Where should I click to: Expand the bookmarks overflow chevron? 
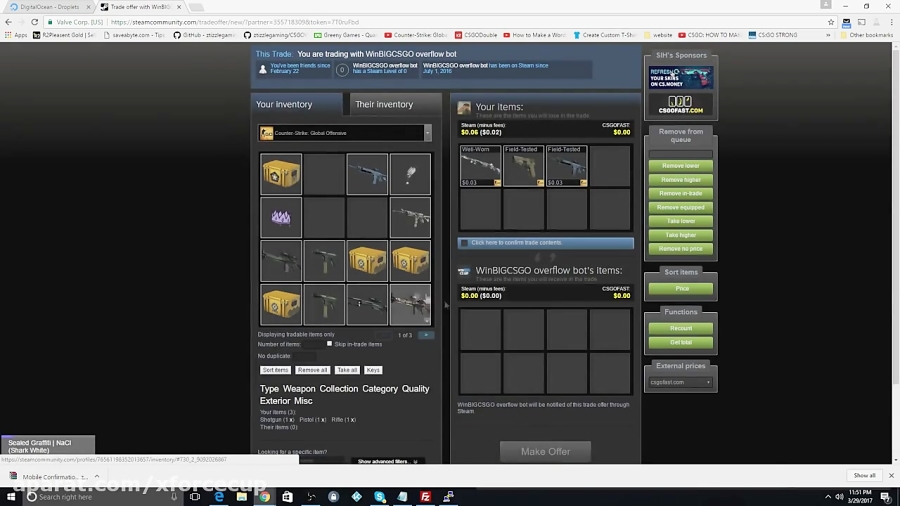point(828,35)
